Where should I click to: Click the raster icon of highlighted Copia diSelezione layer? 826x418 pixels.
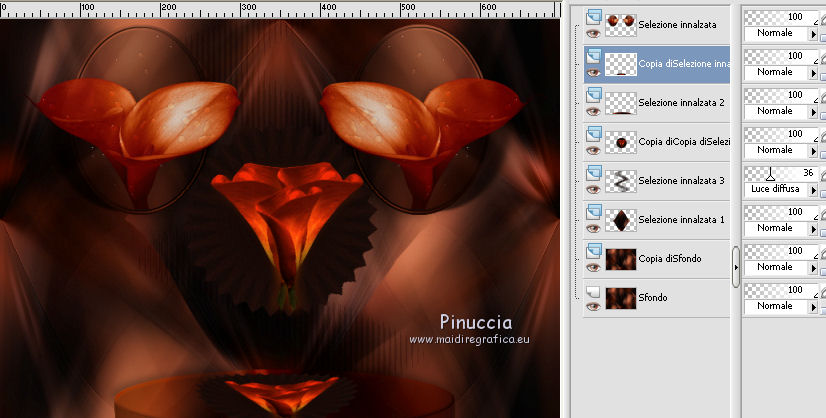(x=593, y=55)
